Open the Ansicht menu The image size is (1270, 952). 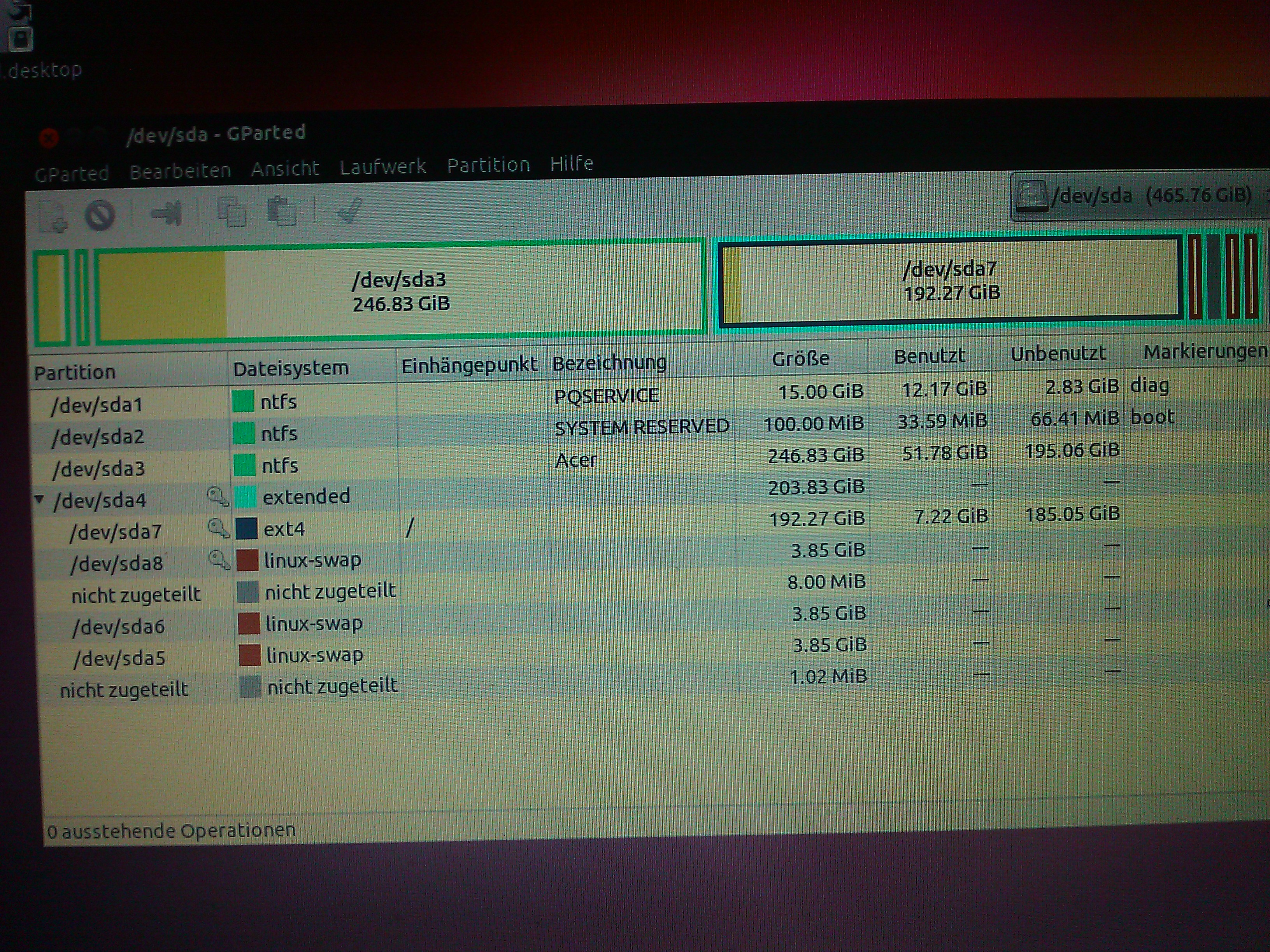coord(285,169)
